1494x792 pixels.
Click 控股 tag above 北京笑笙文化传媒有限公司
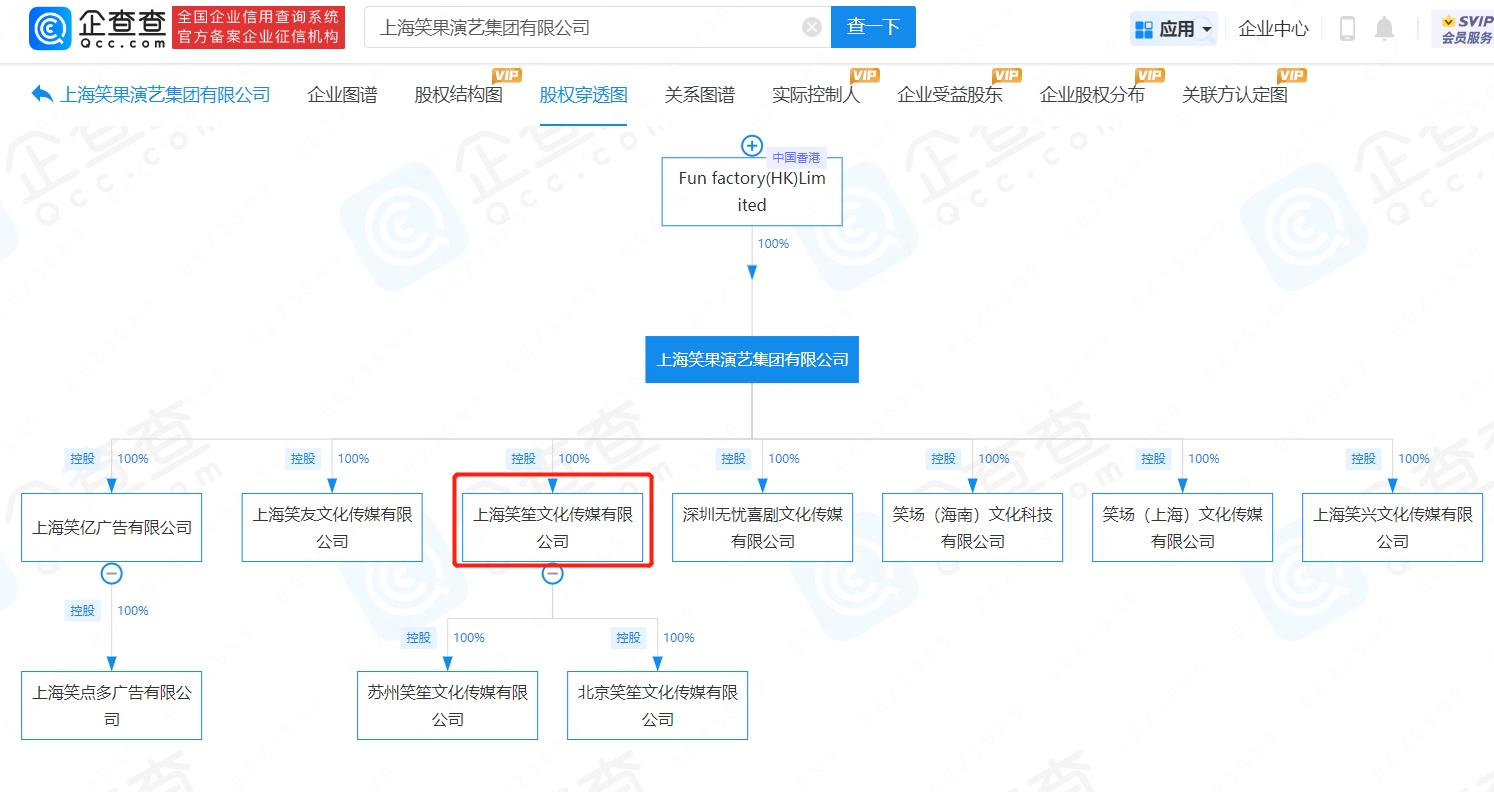click(x=629, y=638)
